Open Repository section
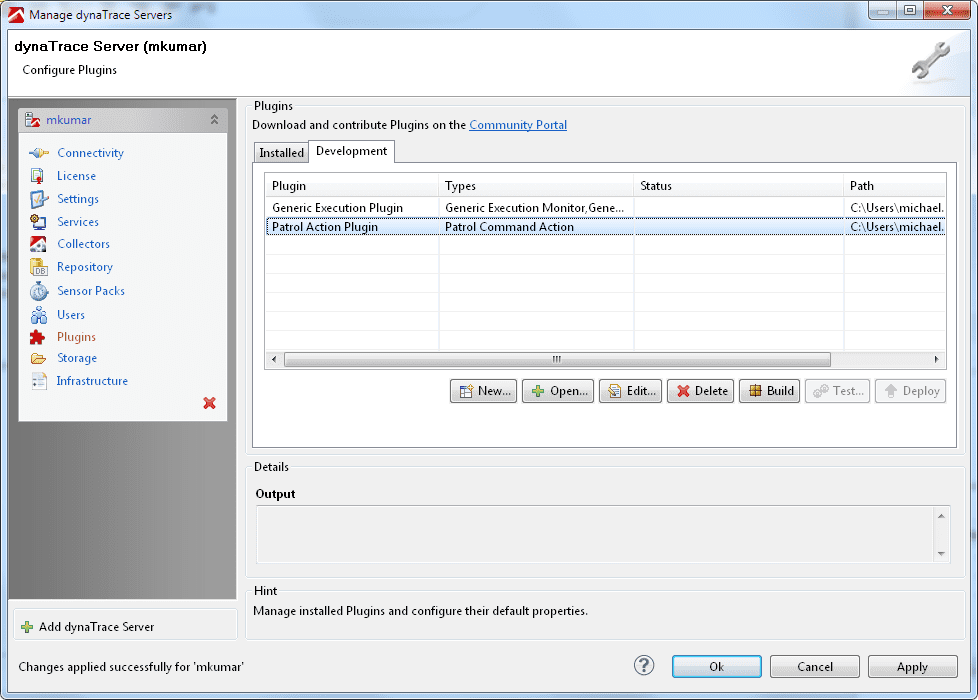 [85, 267]
